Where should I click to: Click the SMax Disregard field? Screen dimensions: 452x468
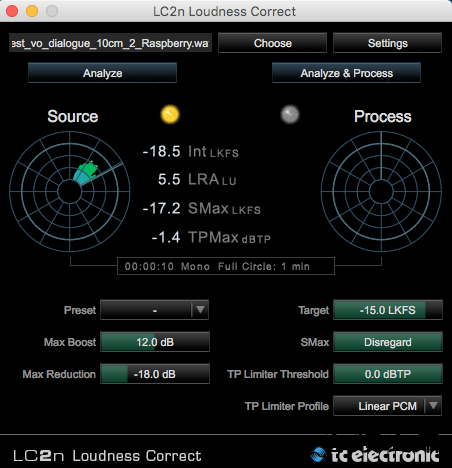388,342
